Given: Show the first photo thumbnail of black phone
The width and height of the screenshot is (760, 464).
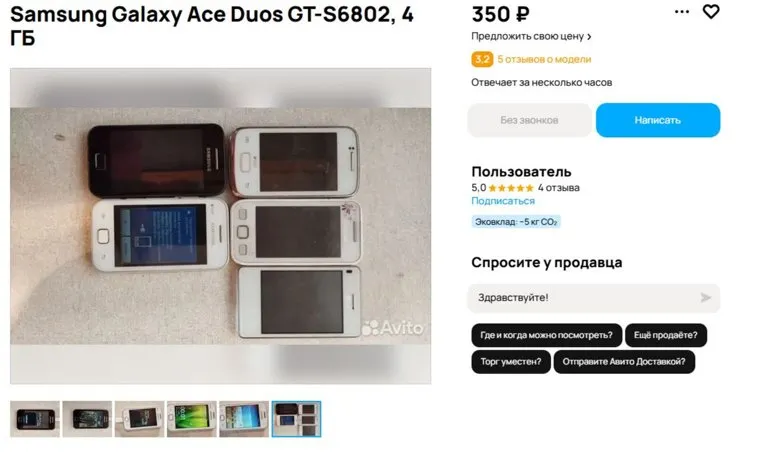Looking at the screenshot, I should [x=35, y=419].
